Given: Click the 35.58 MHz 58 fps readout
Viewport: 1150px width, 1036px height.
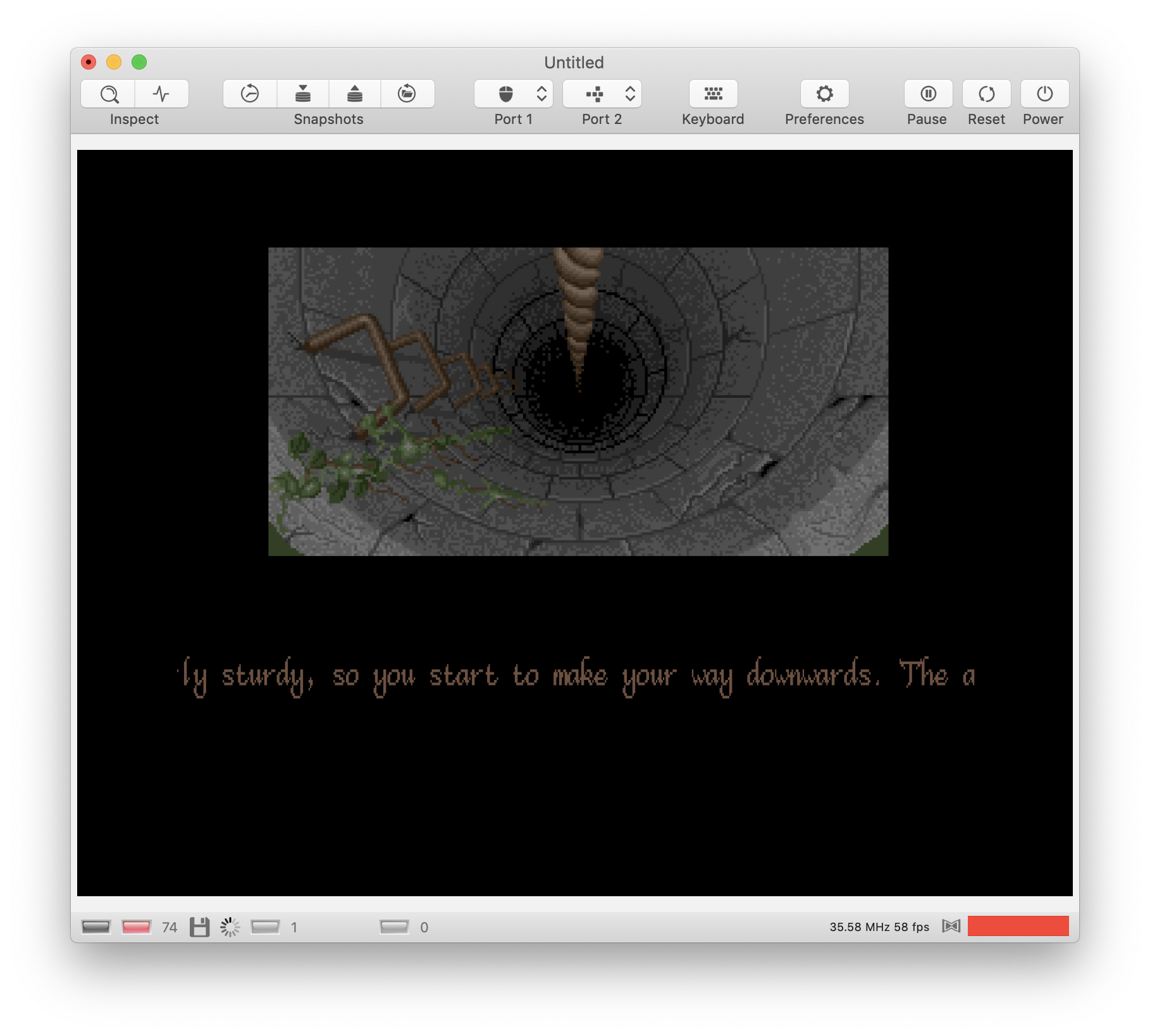Looking at the screenshot, I should (x=879, y=927).
